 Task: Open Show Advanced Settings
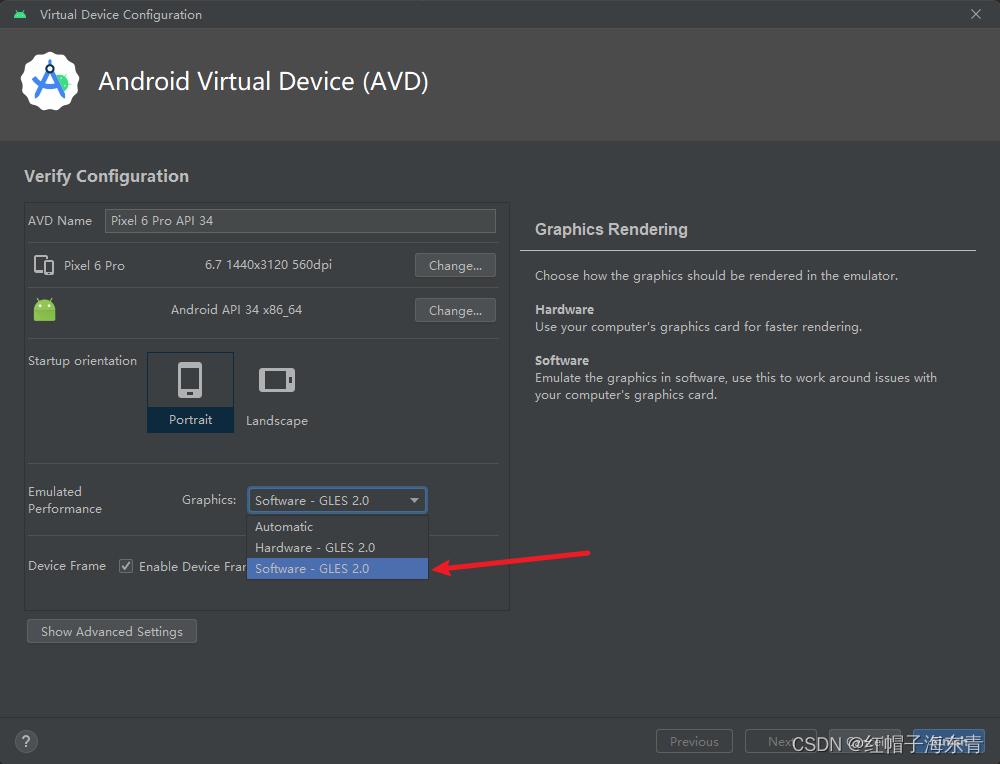click(112, 631)
